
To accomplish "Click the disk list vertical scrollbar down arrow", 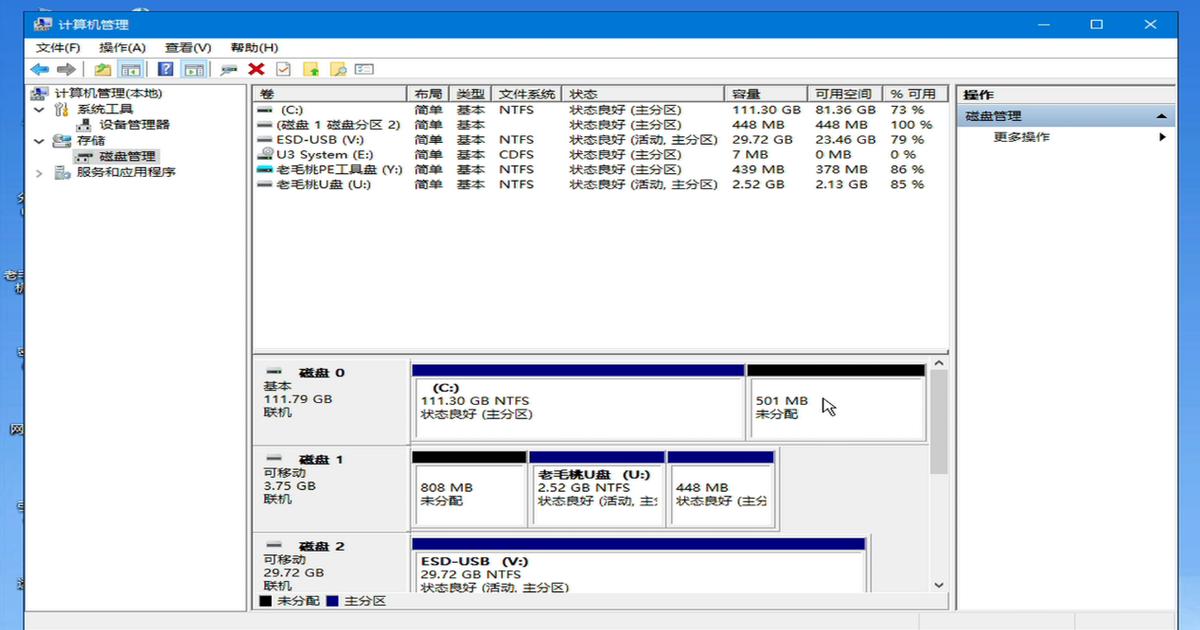I will [x=938, y=585].
